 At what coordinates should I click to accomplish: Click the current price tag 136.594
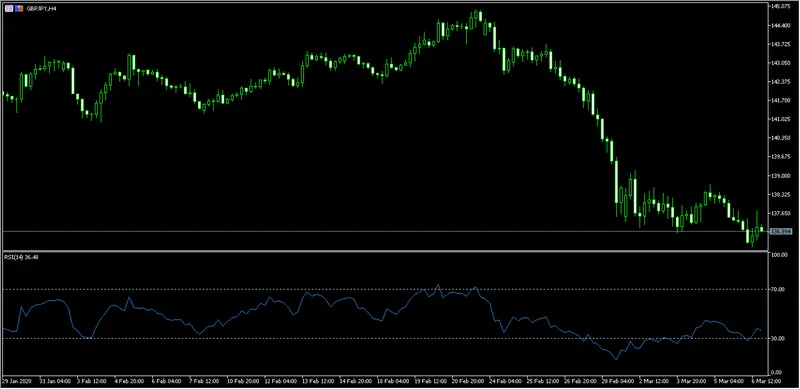click(782, 232)
